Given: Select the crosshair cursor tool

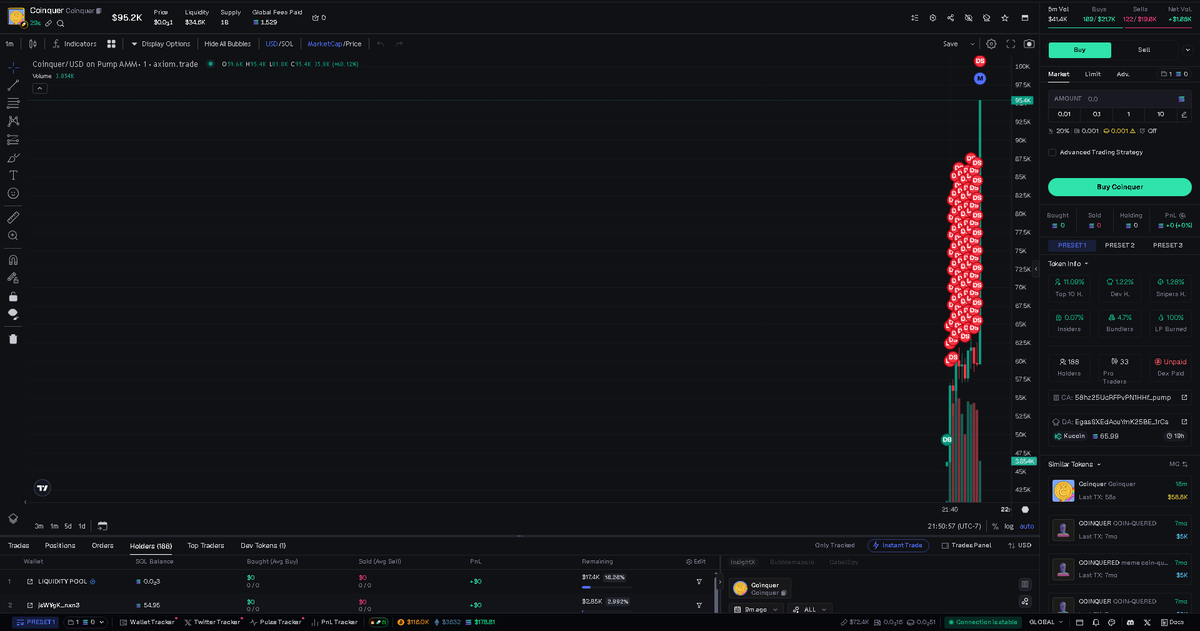Looking at the screenshot, I should click(13, 67).
